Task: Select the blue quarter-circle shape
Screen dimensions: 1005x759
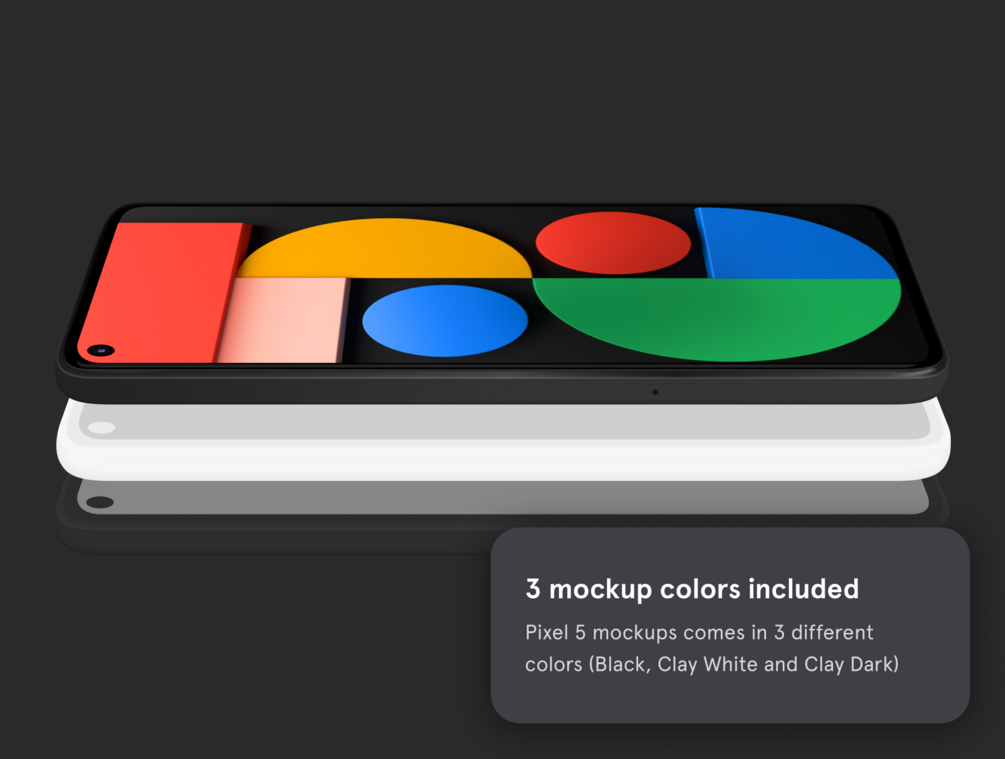Action: click(x=795, y=244)
